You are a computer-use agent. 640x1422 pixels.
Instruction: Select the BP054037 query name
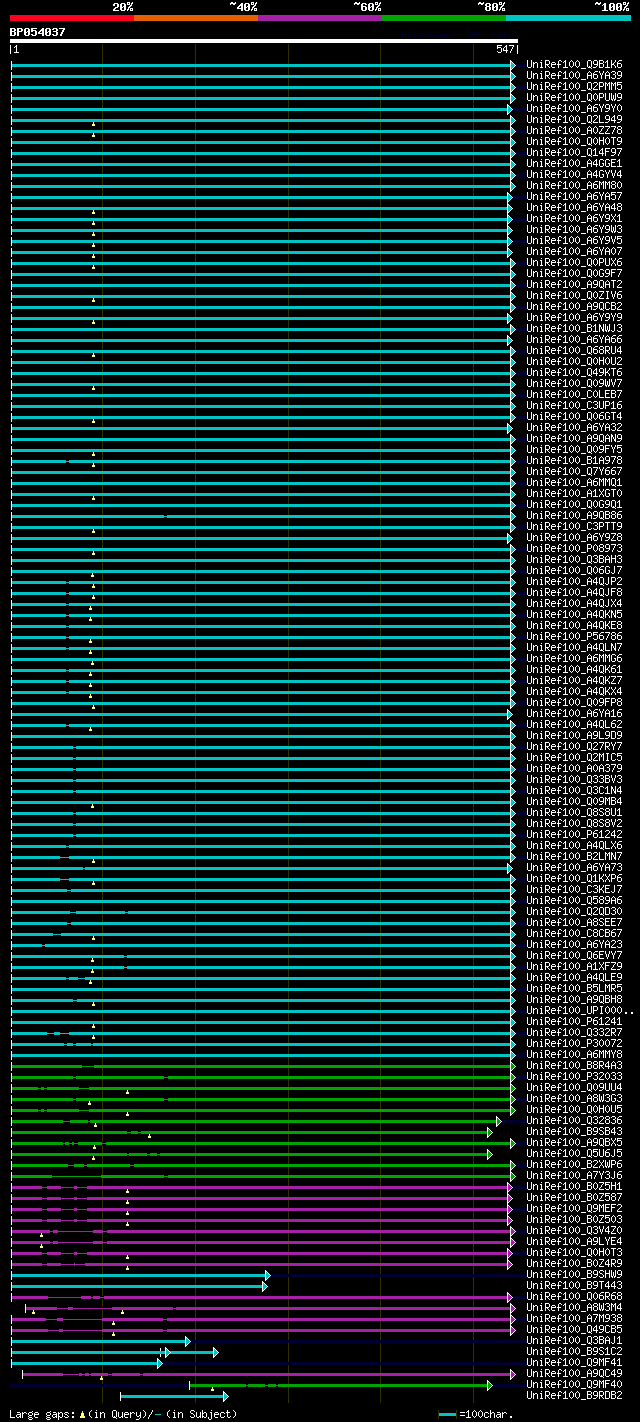pyautogui.click(x=38, y=32)
